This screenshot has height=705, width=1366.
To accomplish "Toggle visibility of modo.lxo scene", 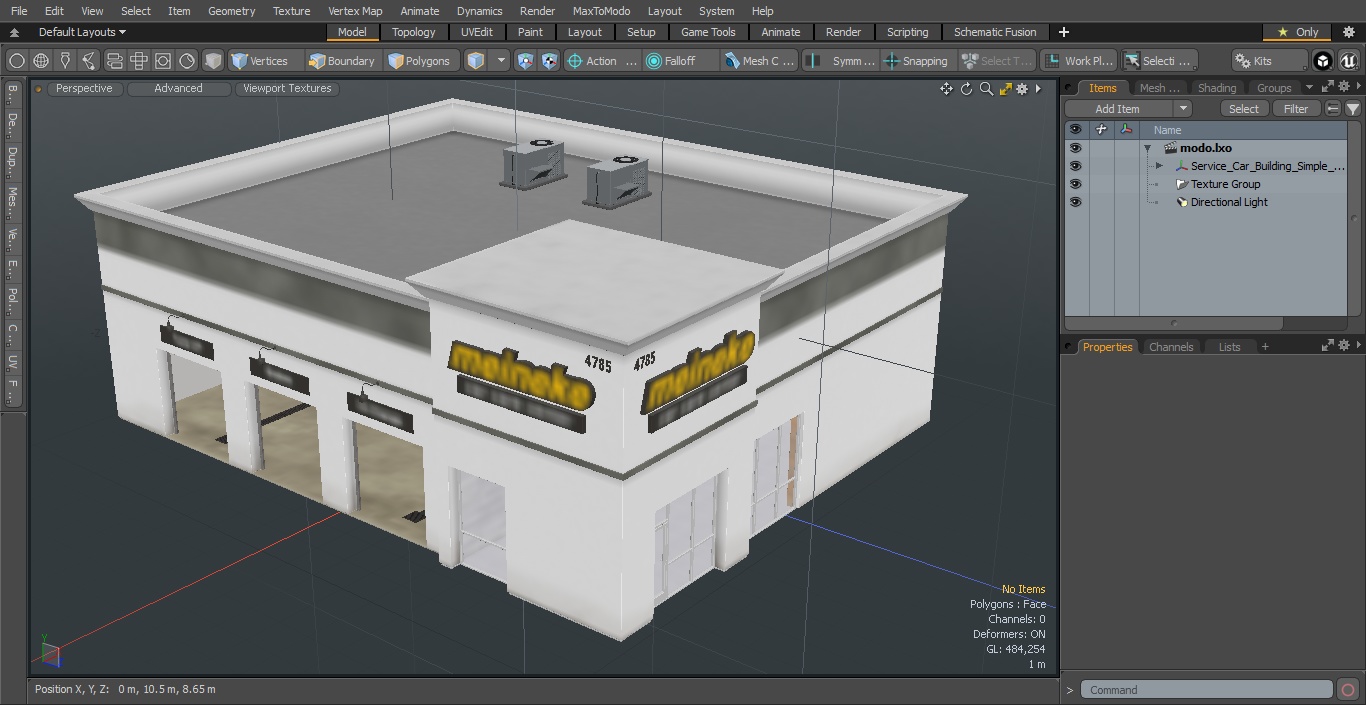I will pyautogui.click(x=1075, y=148).
